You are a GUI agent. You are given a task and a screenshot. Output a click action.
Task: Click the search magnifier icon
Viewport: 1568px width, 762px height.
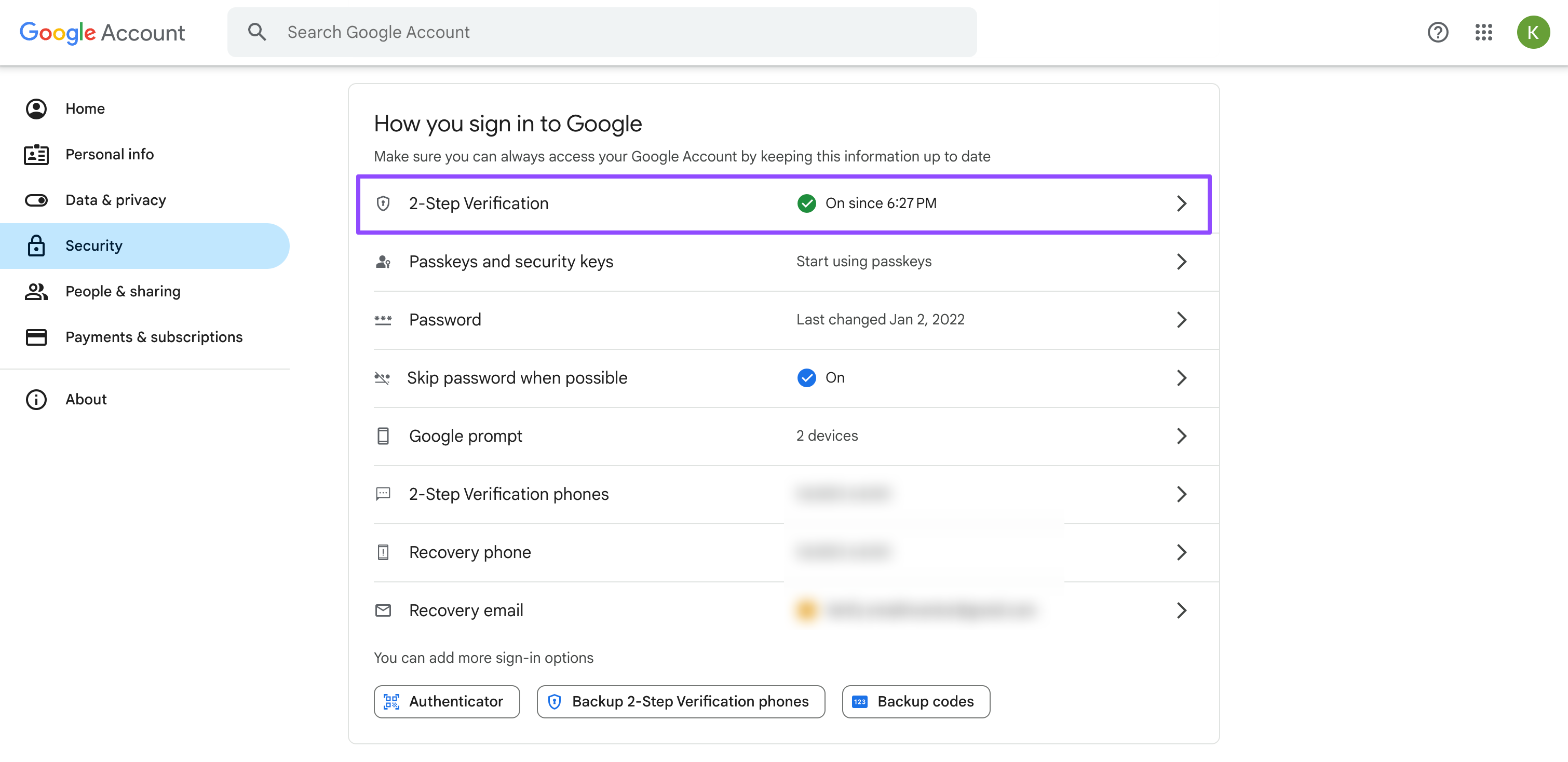[x=257, y=32]
